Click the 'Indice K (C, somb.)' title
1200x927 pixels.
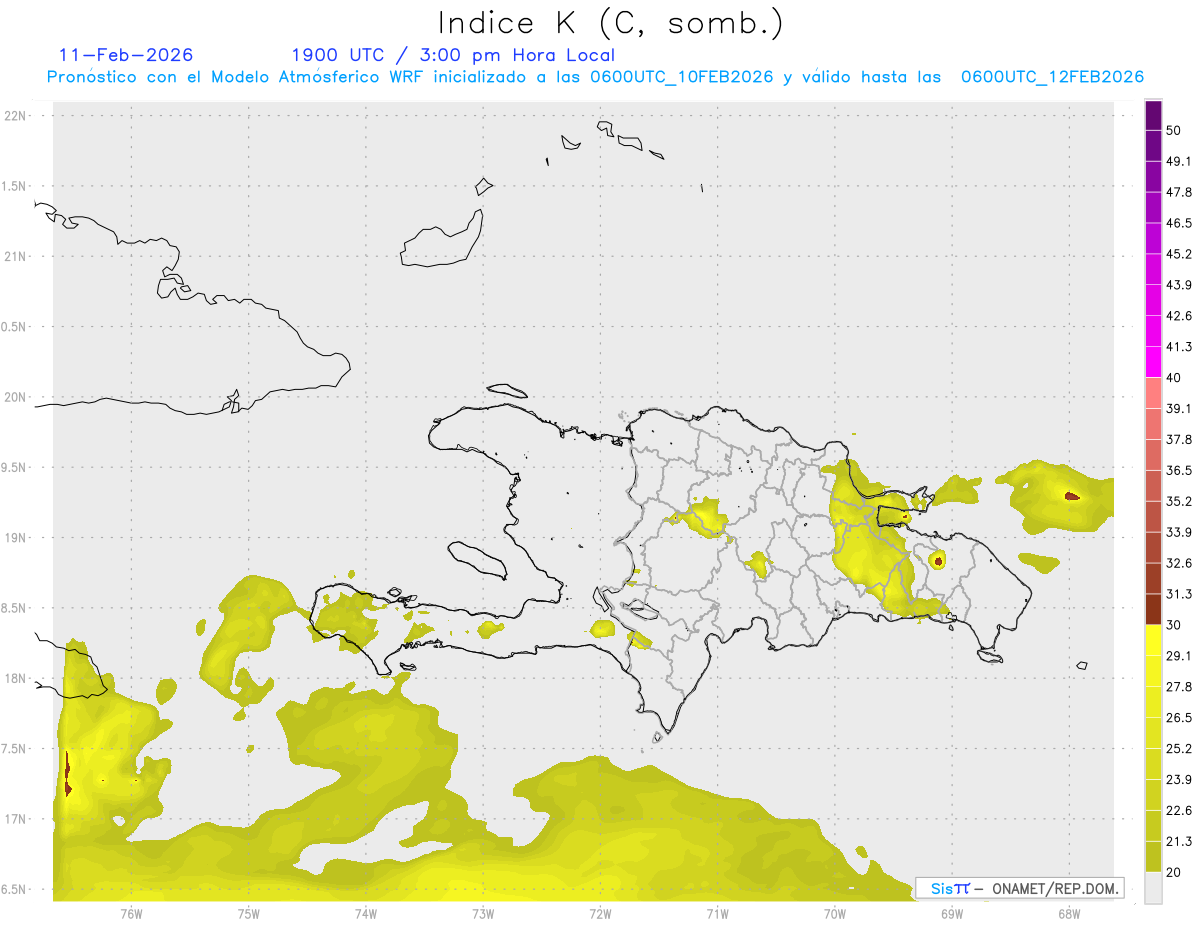click(x=610, y=23)
